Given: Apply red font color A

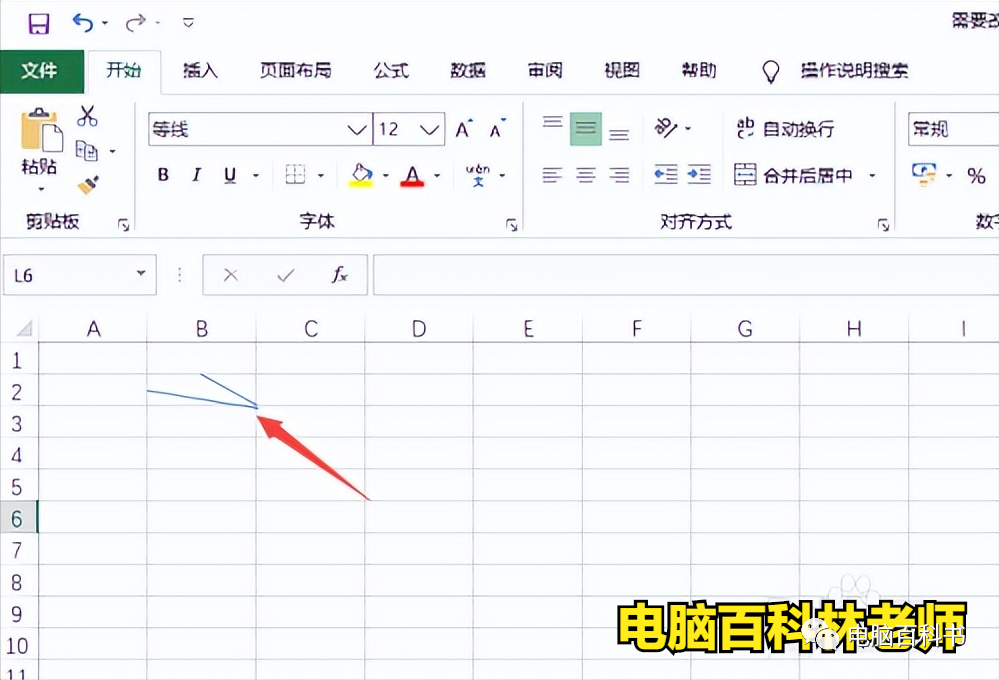Looking at the screenshot, I should click(x=413, y=175).
